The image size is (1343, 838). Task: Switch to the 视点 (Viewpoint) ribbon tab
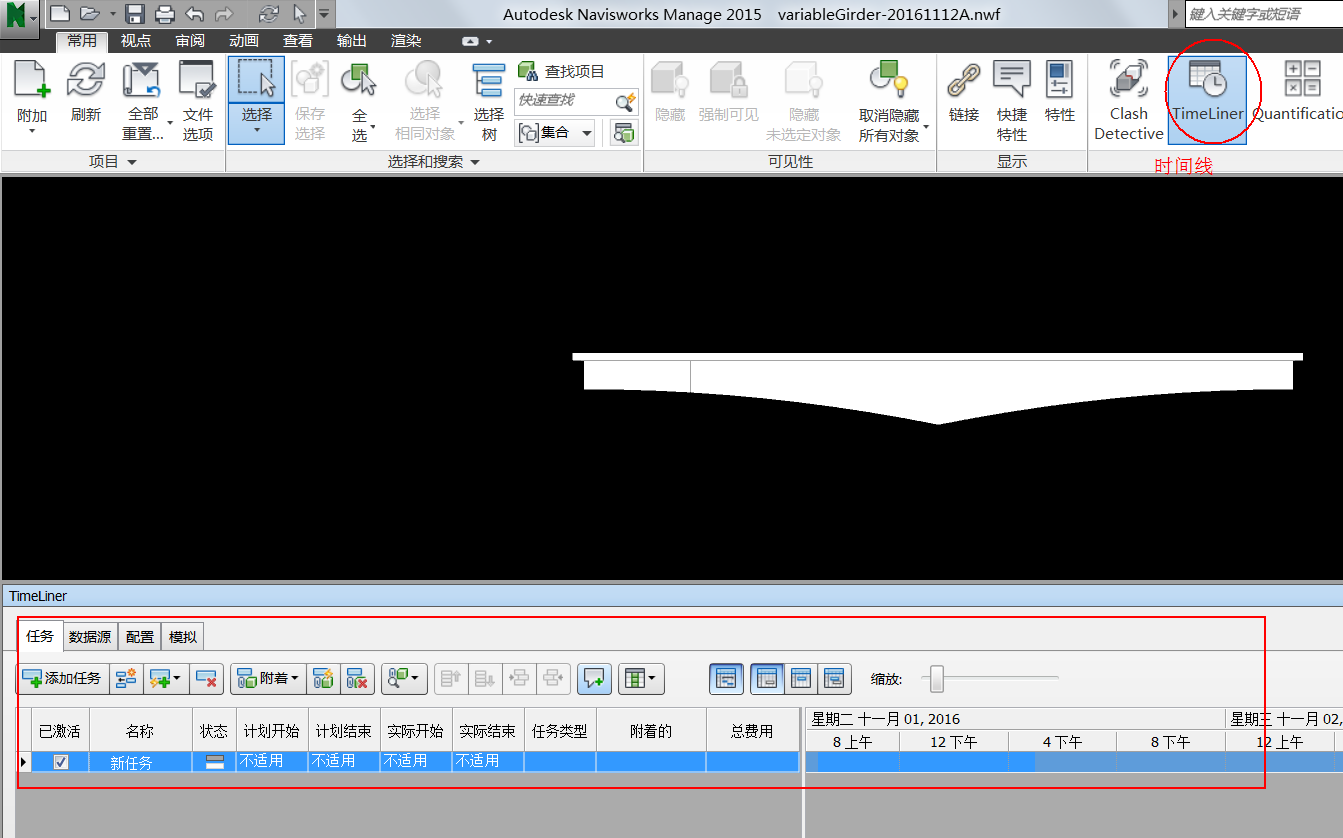point(136,41)
